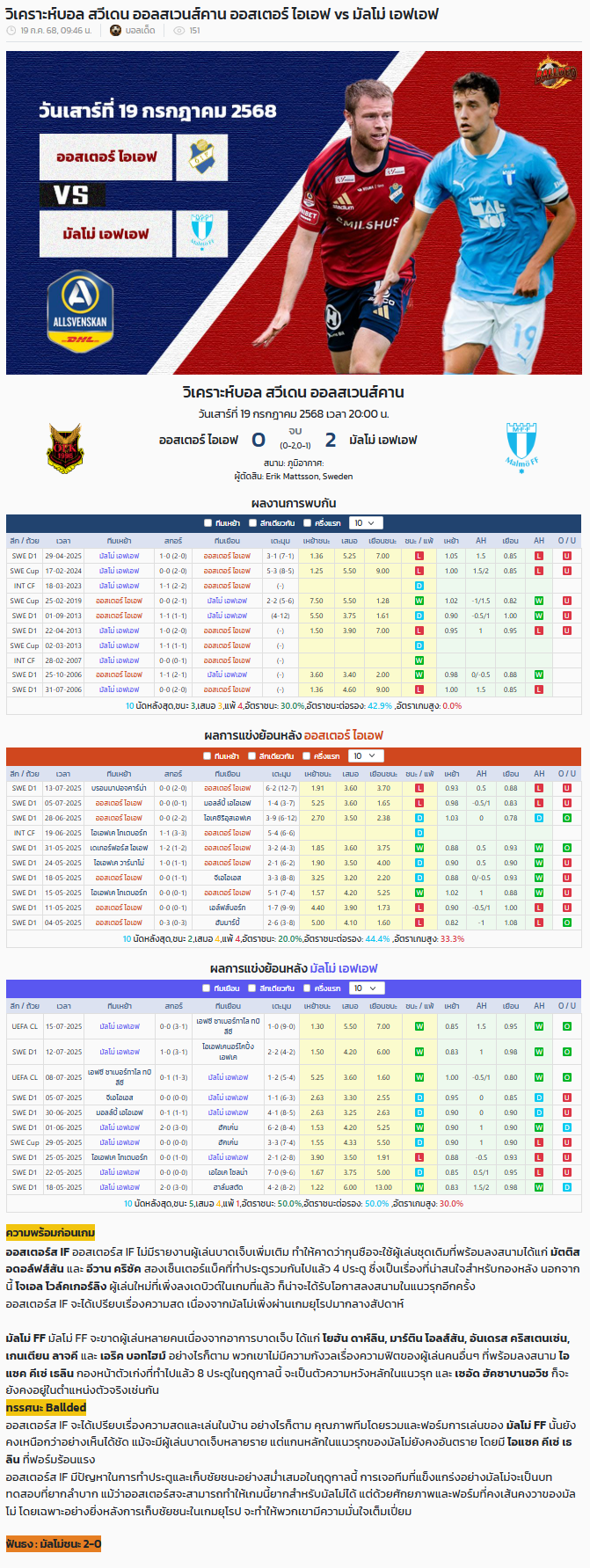Click the match banner image
The width and height of the screenshot is (590, 1568).
click(x=294, y=213)
